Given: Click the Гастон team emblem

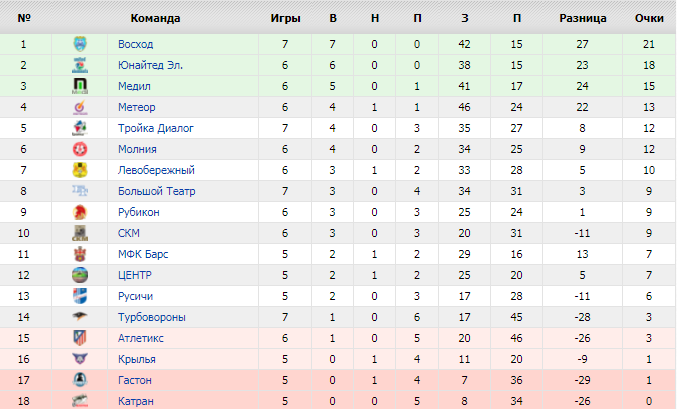Looking at the screenshot, I should tap(81, 380).
